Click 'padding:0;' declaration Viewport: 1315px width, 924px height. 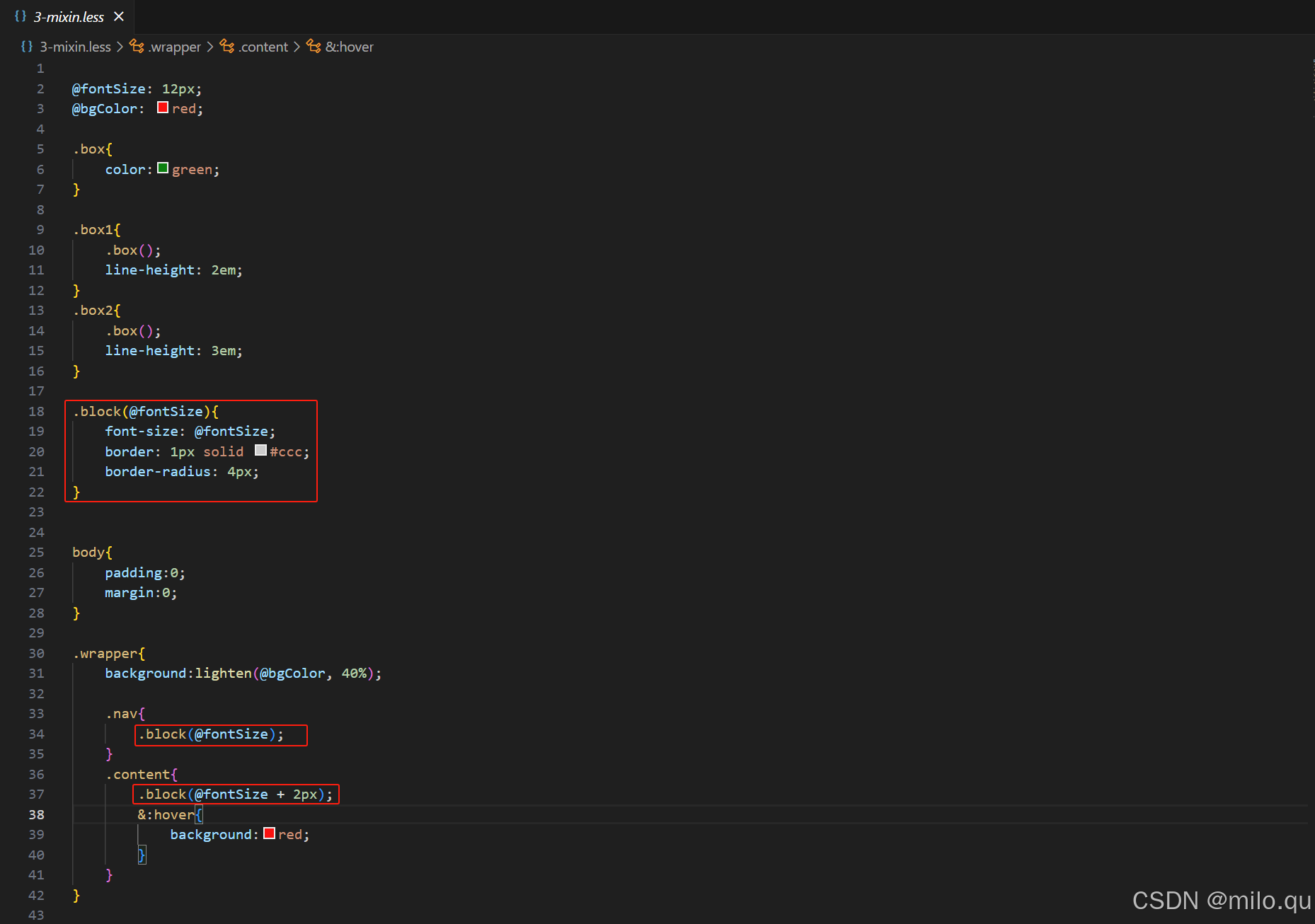[145, 572]
